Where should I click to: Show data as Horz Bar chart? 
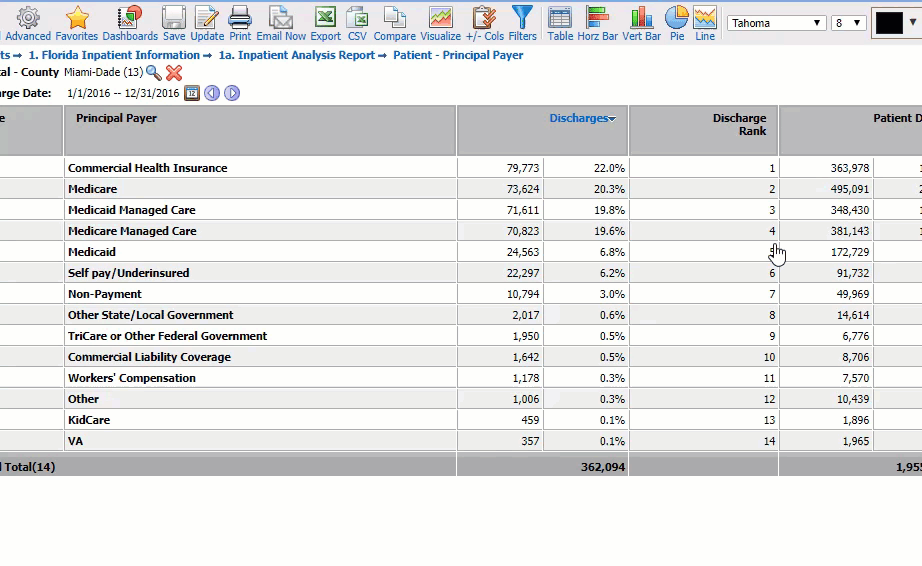click(597, 24)
